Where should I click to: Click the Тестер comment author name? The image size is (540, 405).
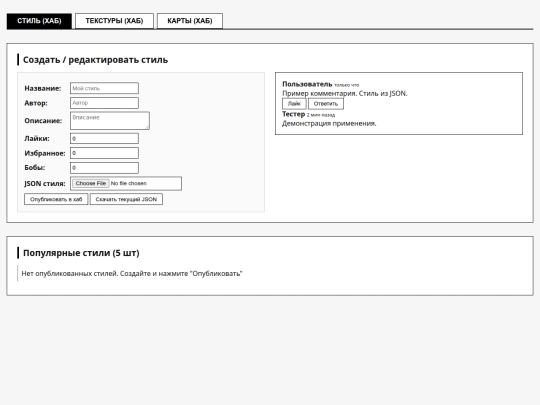294,114
